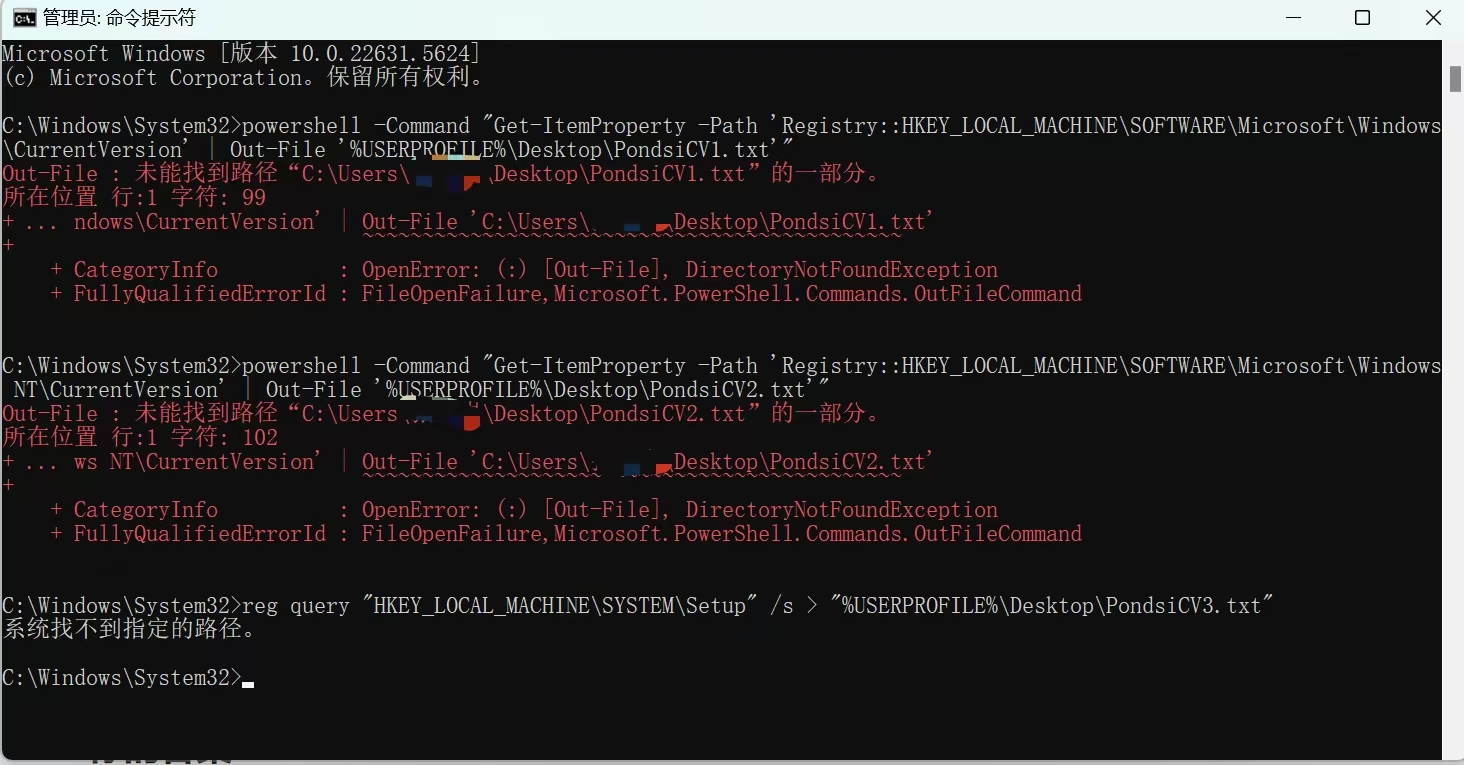The image size is (1464, 765).
Task: Click the blinking cursor at the prompt
Action: coord(248,679)
